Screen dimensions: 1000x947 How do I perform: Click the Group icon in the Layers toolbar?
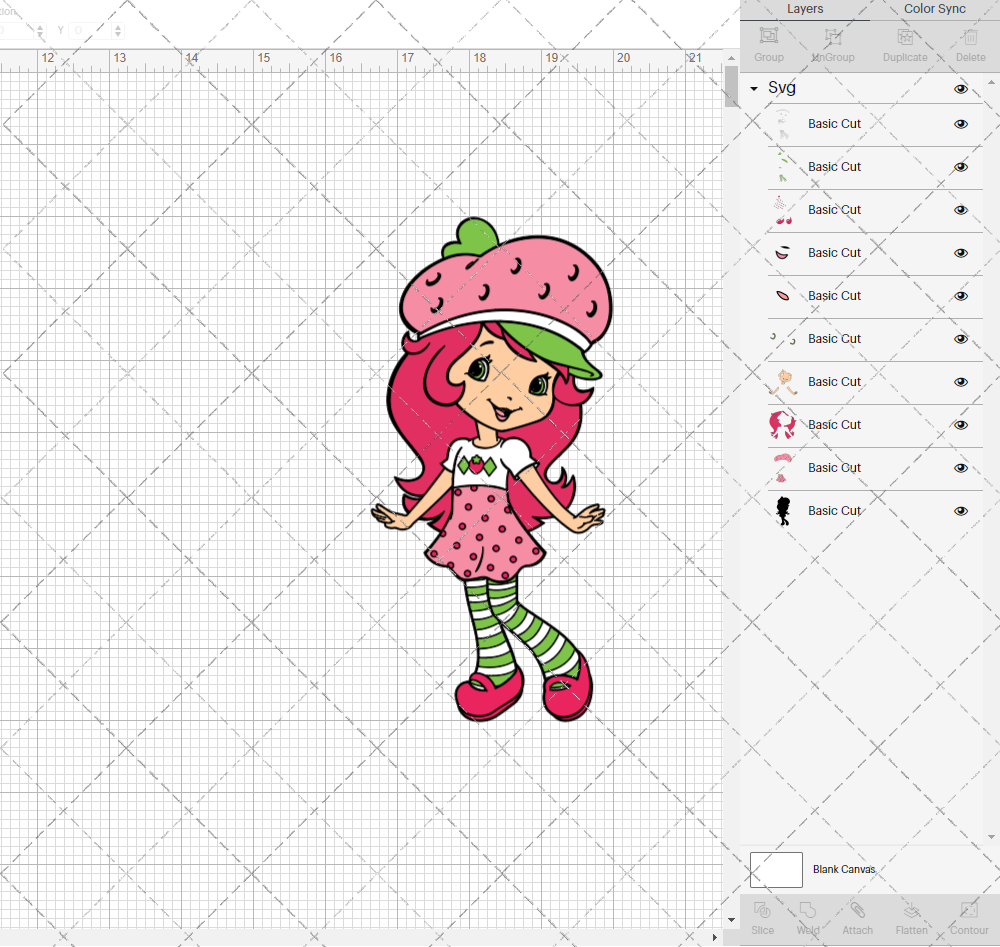click(x=768, y=36)
